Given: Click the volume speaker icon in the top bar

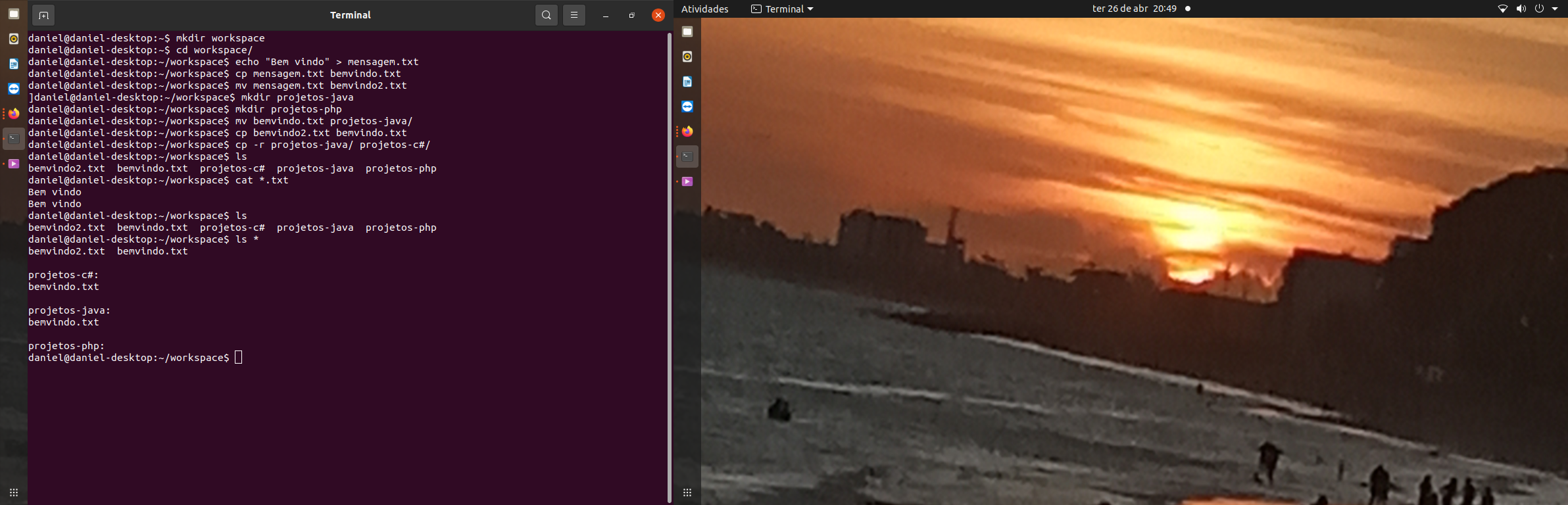Looking at the screenshot, I should click(1521, 9).
